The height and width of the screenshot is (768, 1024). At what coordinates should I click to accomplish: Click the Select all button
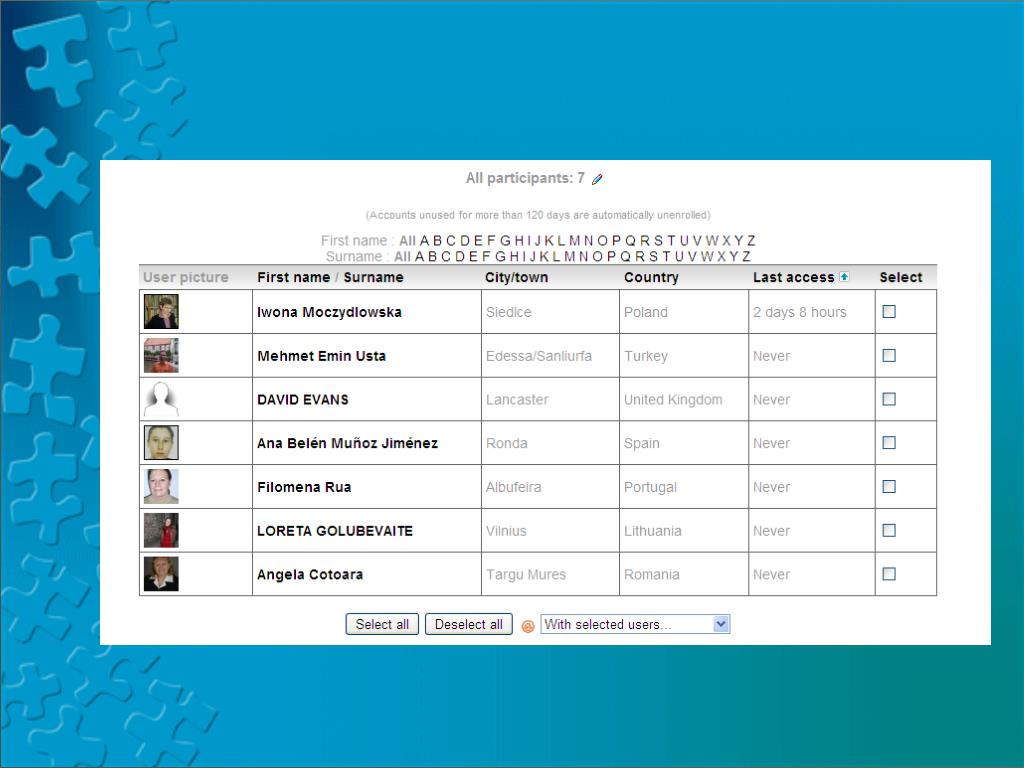pos(382,624)
